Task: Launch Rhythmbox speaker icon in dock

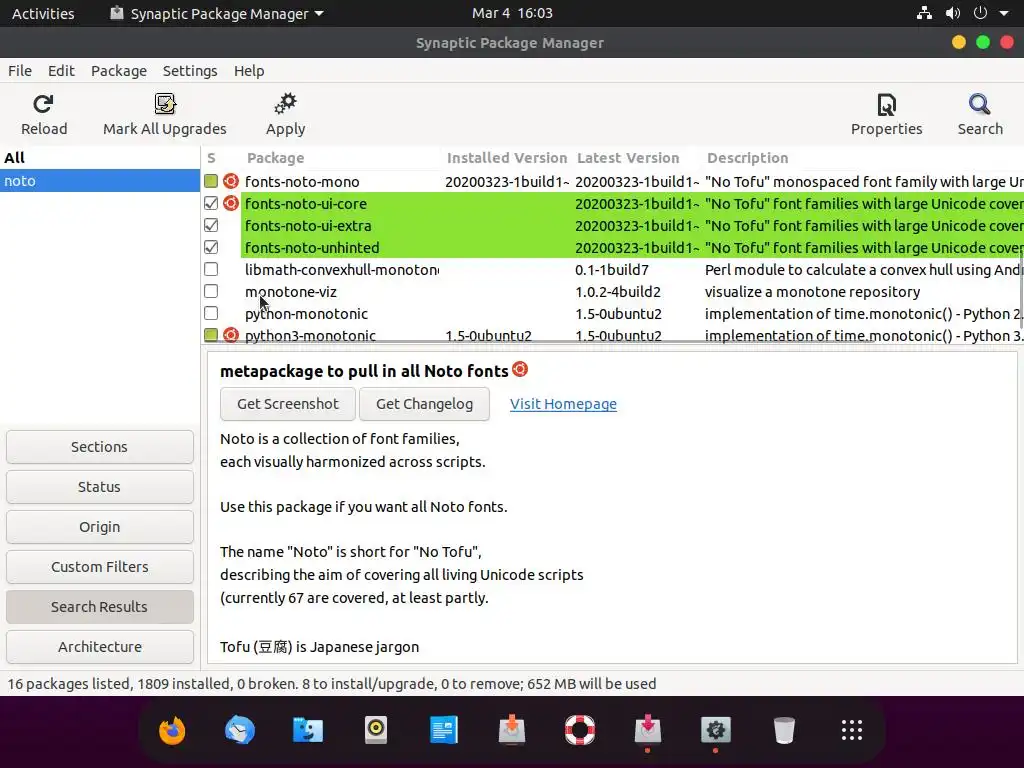Action: coord(376,730)
